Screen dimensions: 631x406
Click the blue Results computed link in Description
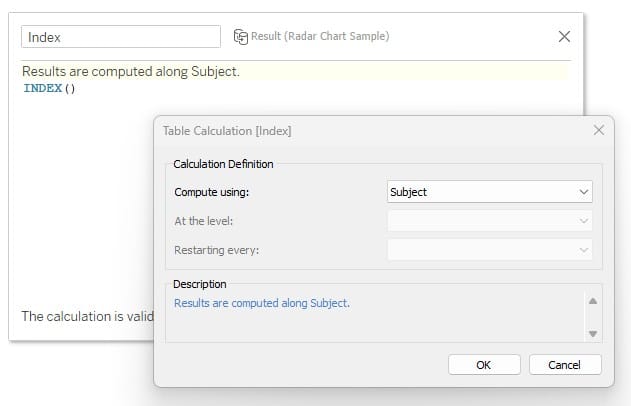point(262,303)
